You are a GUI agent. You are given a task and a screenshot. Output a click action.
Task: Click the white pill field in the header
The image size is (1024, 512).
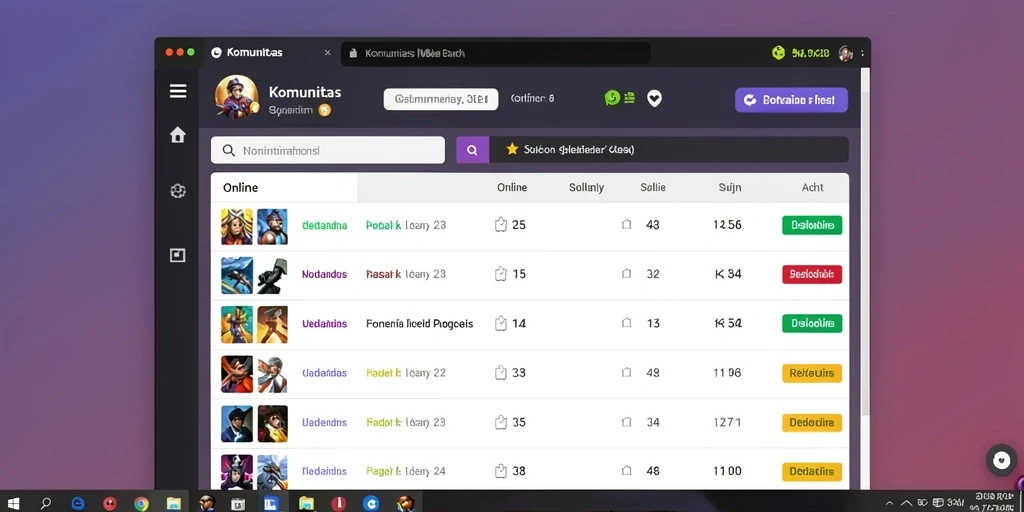pos(441,99)
